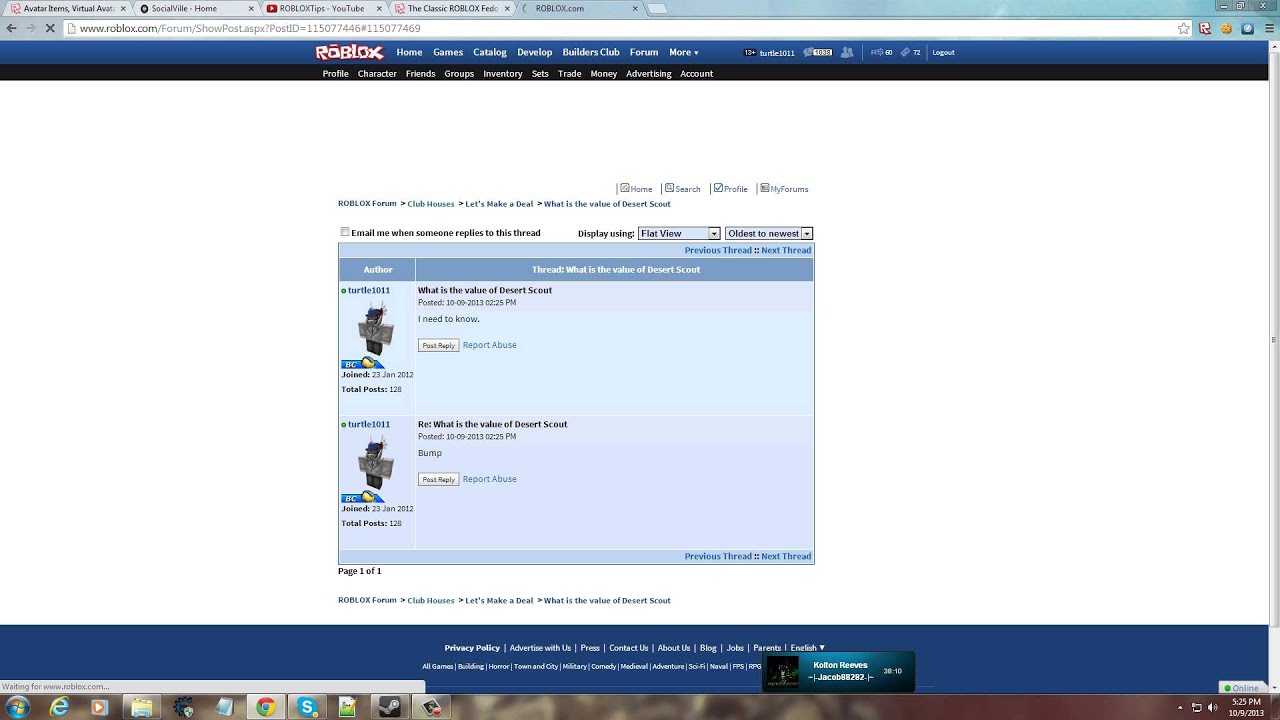Open Club Houses top breadcrumb link

point(431,204)
